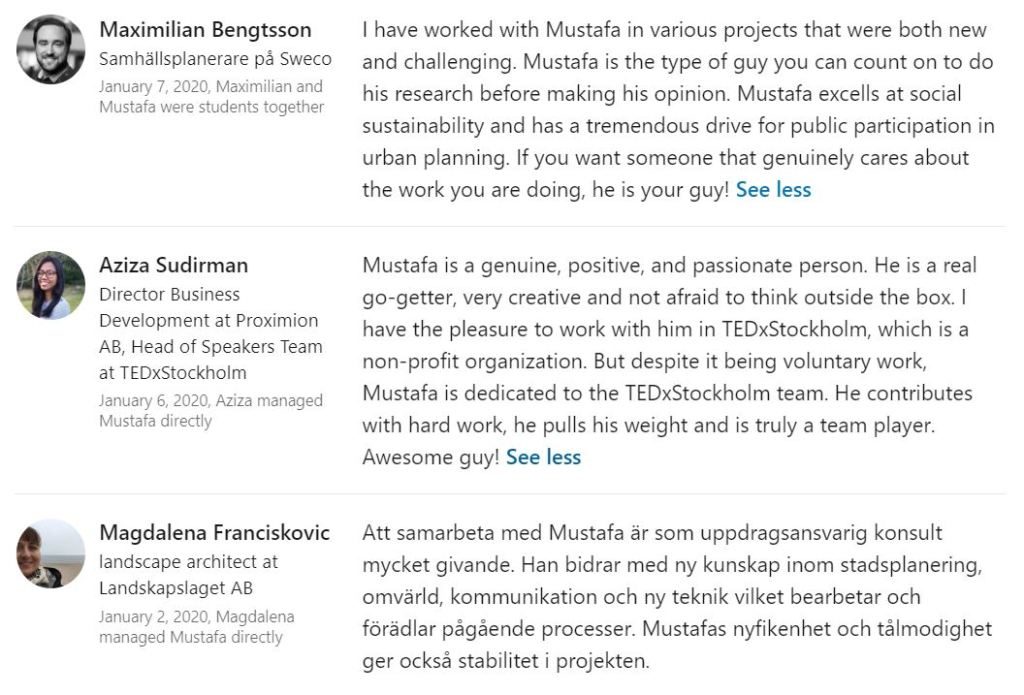Click Maximilian Bengtsson's profile photo
The height and width of the screenshot is (695, 1024).
pyautogui.click(x=51, y=49)
